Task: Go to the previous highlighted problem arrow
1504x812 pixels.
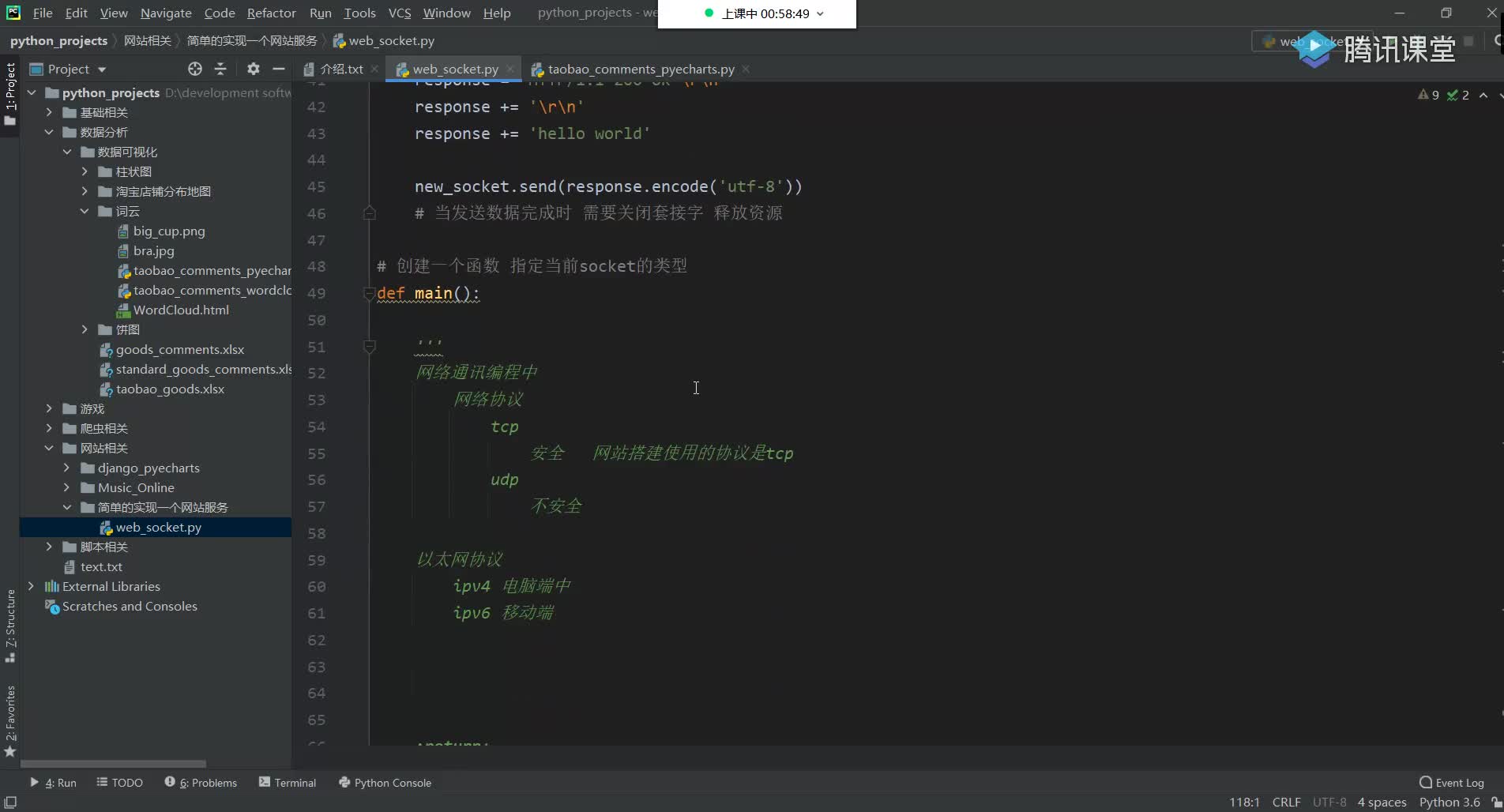Action: pos(1483,95)
